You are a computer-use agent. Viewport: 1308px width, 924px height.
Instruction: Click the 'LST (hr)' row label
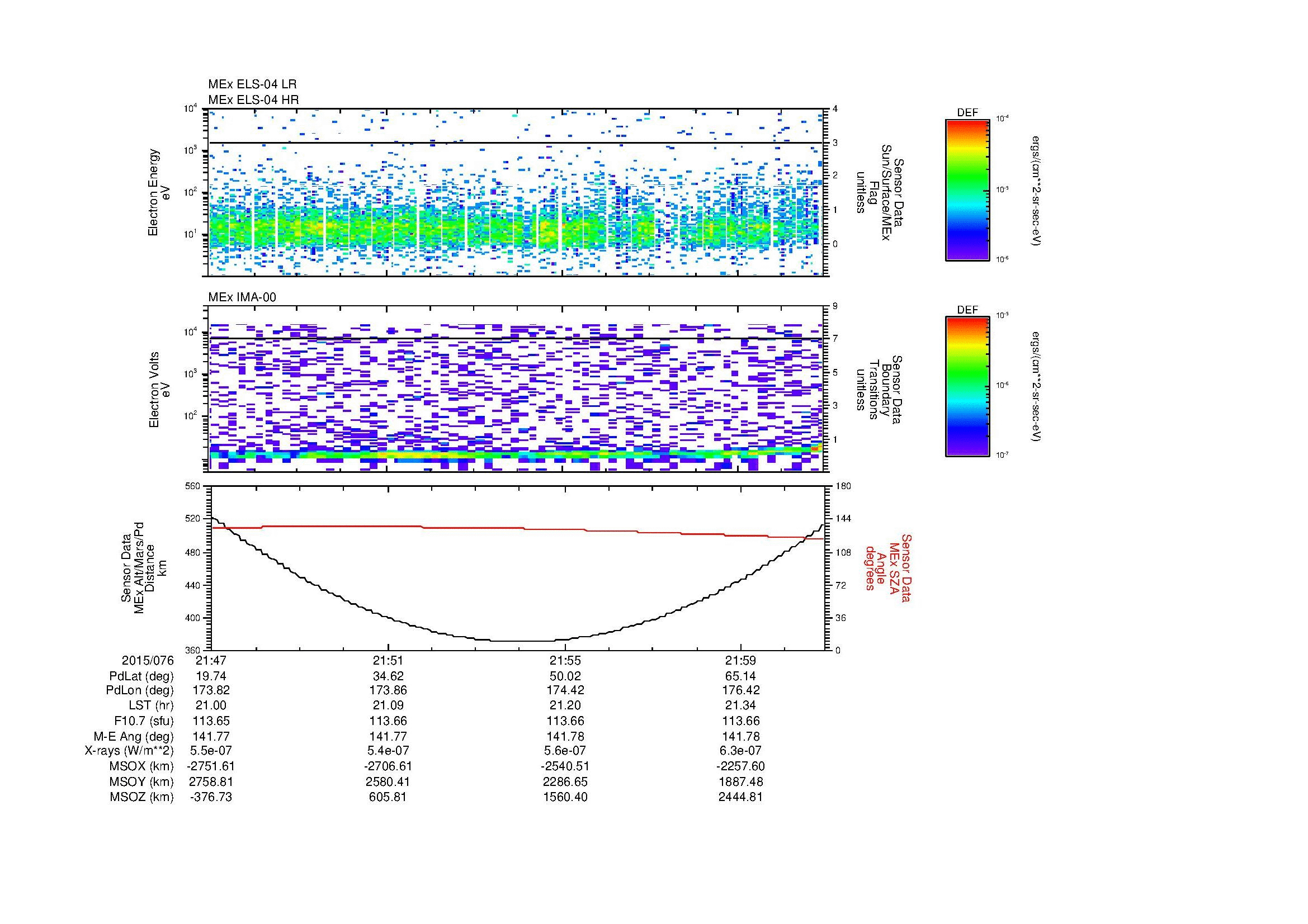click(x=152, y=706)
